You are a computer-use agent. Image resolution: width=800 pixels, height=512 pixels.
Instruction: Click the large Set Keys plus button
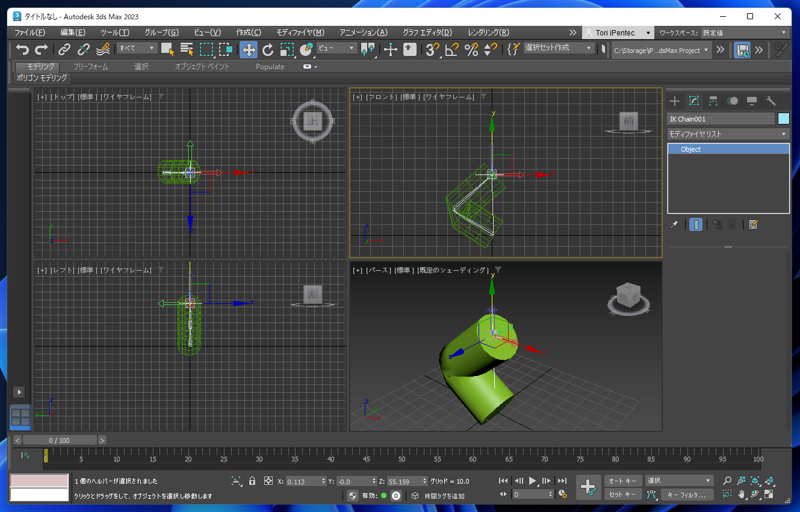(588, 487)
